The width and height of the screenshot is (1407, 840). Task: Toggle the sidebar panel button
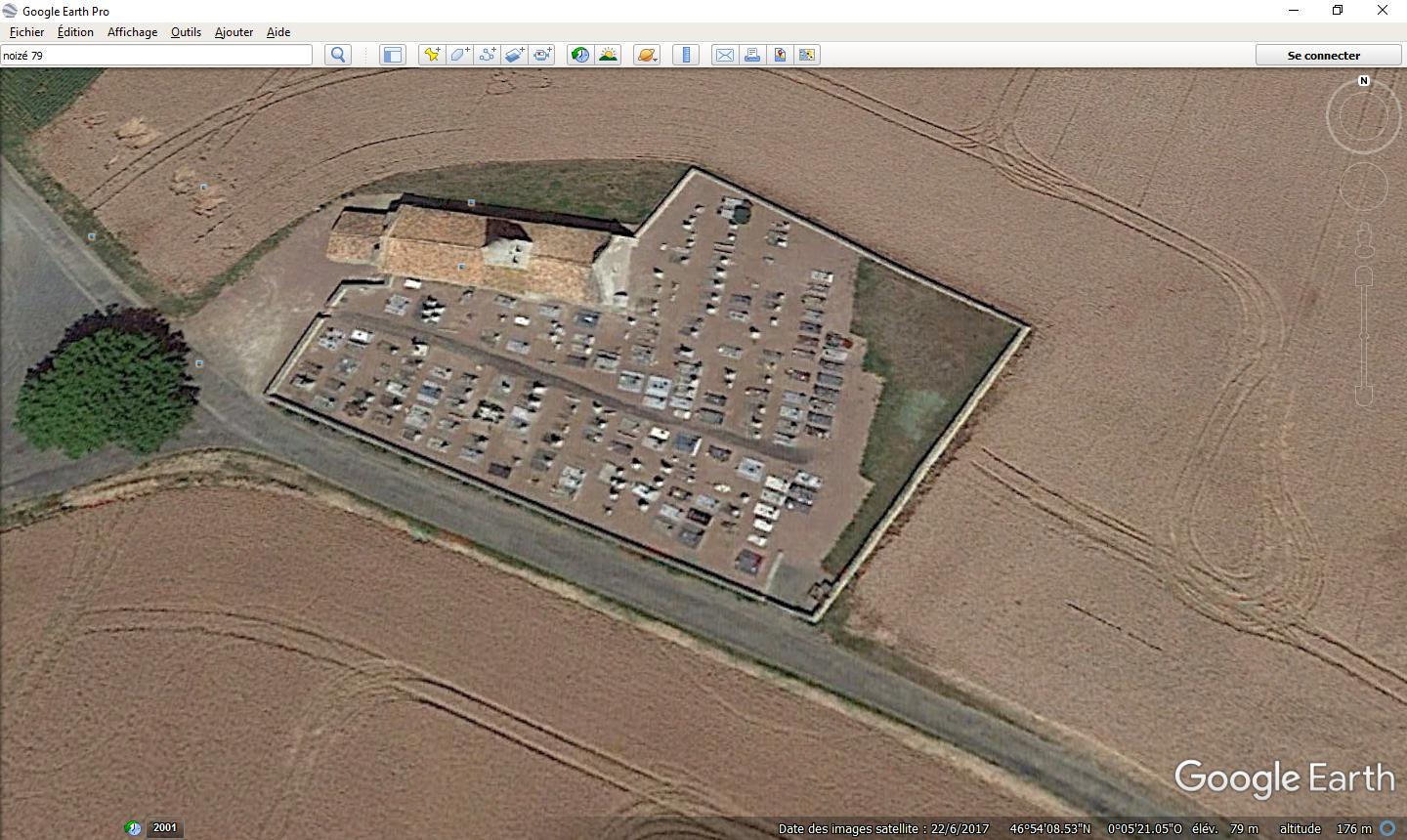(393, 55)
